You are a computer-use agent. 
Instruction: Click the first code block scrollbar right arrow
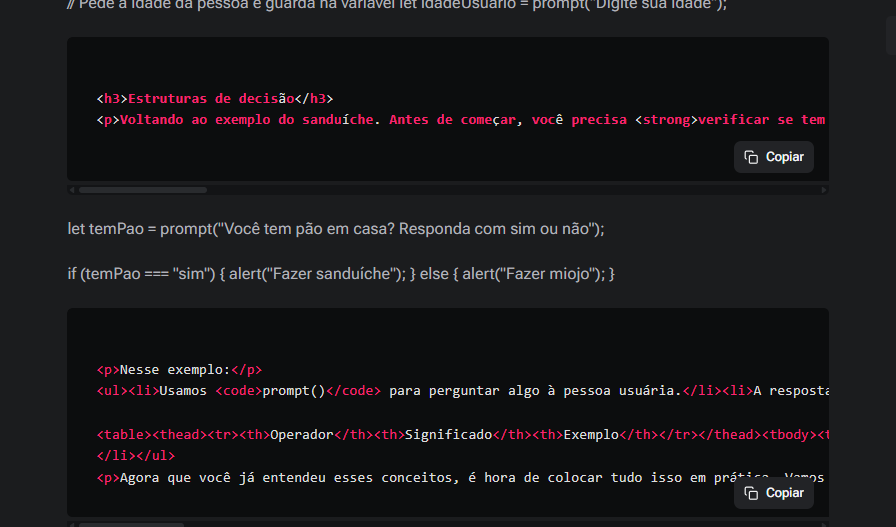coord(824,190)
